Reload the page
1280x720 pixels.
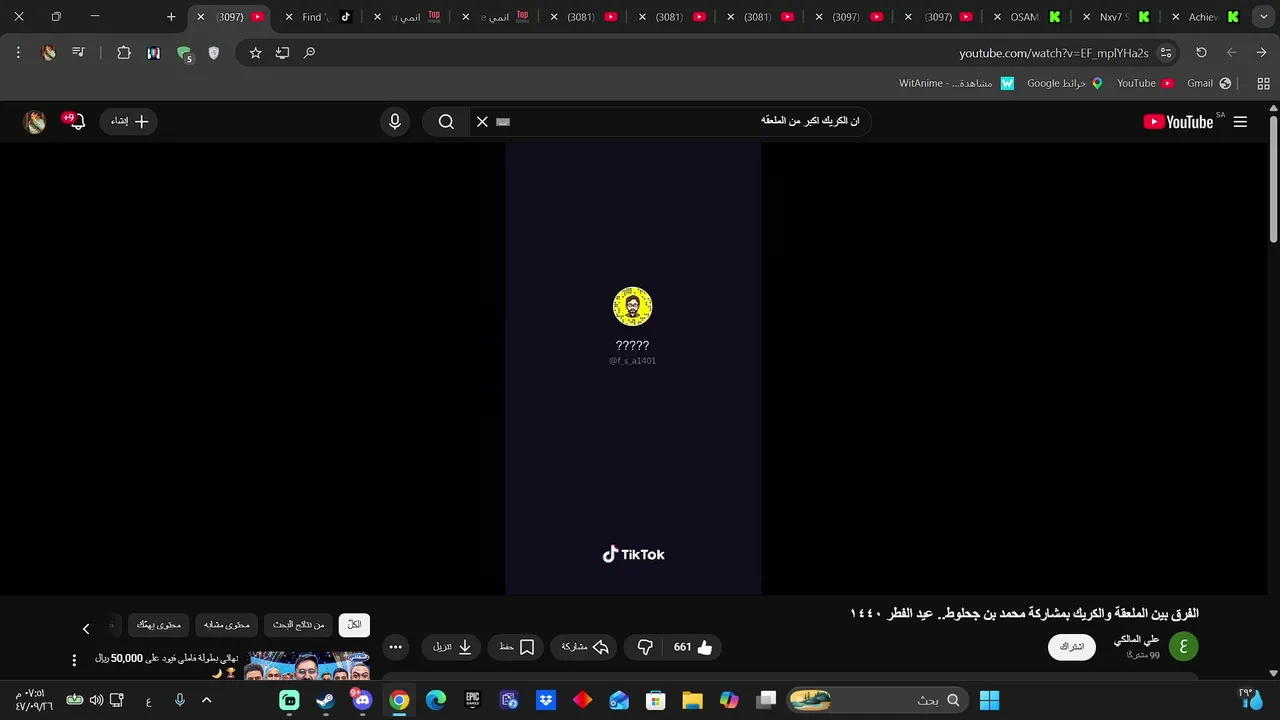pos(1201,53)
